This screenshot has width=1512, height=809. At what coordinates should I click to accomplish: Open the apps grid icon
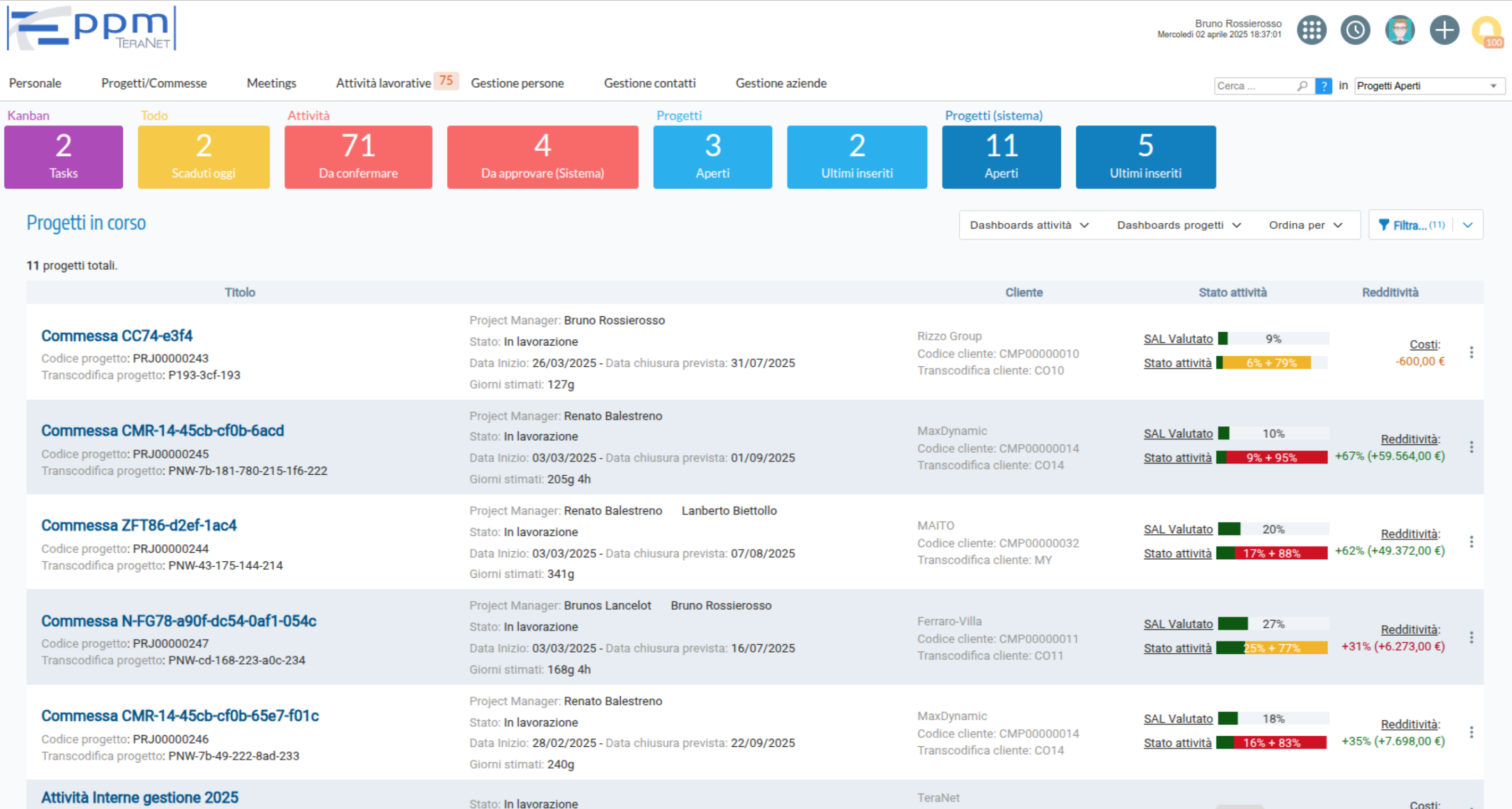[1311, 30]
